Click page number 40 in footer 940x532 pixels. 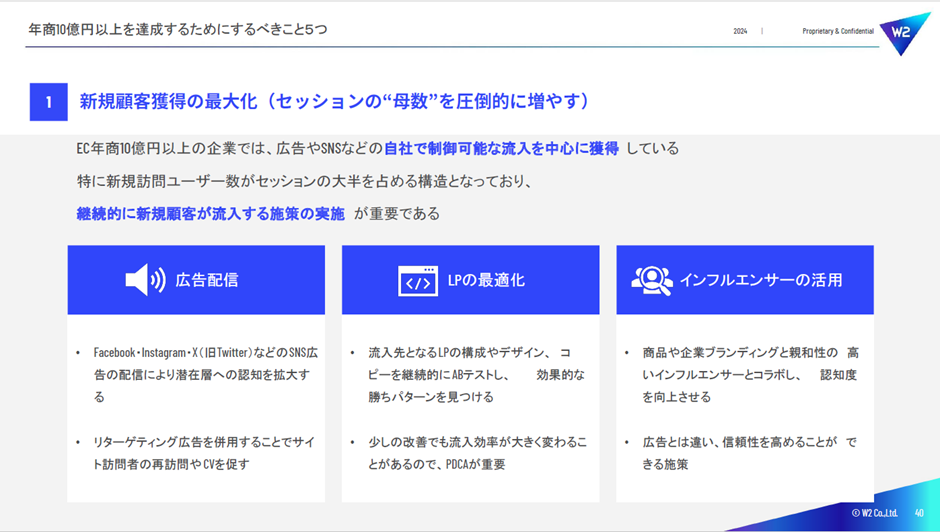coord(920,513)
